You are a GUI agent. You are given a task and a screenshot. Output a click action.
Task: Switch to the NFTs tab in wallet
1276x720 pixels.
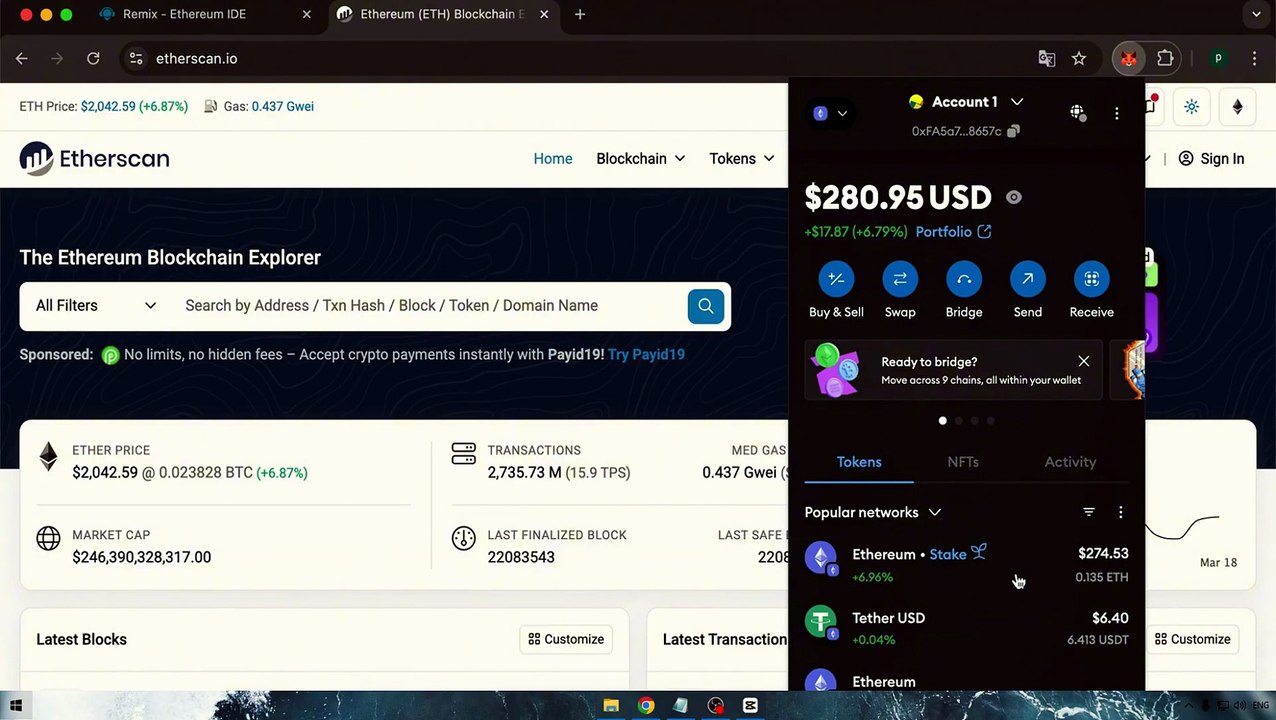pyautogui.click(x=963, y=462)
